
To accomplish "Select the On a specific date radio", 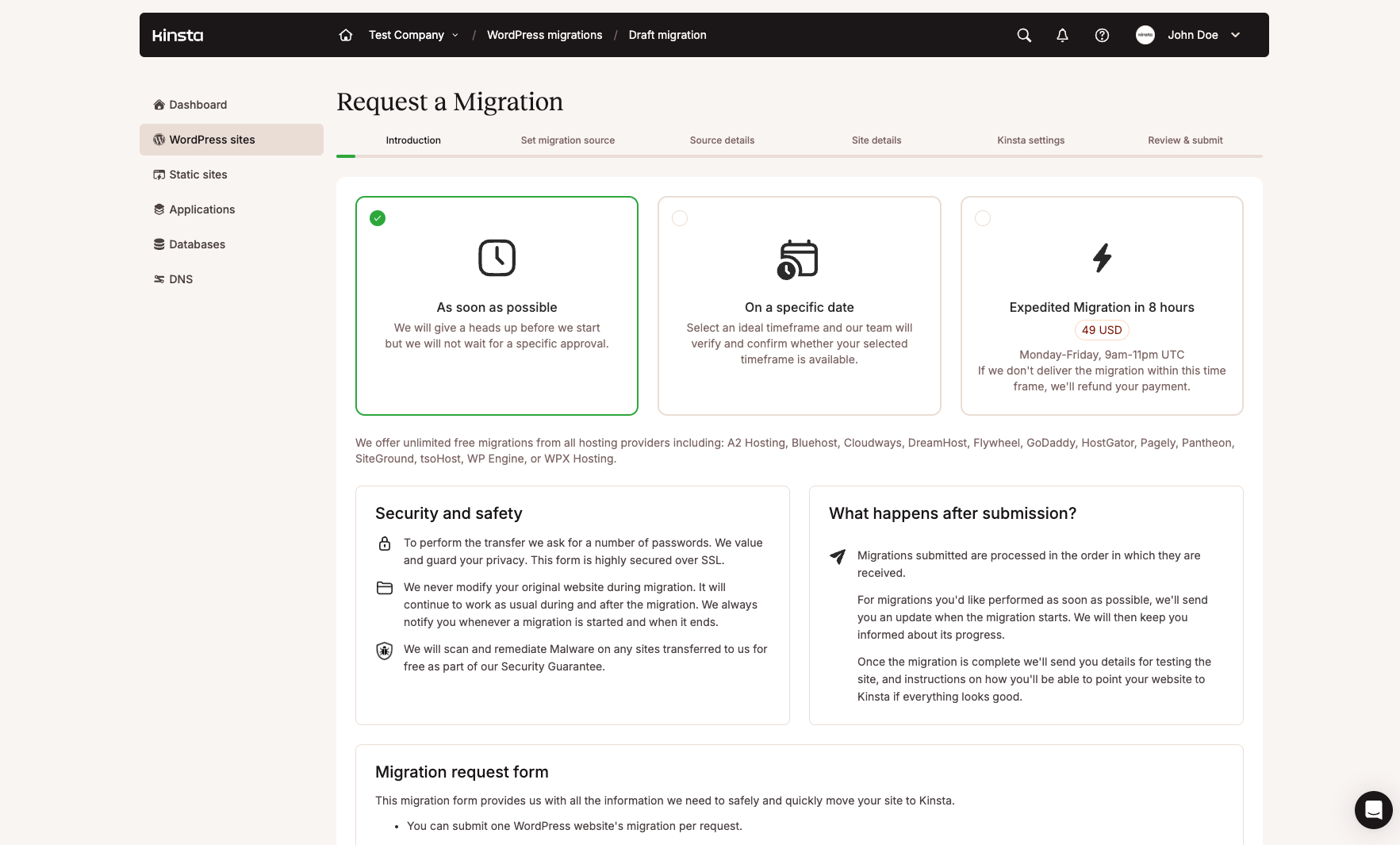I will tap(680, 218).
